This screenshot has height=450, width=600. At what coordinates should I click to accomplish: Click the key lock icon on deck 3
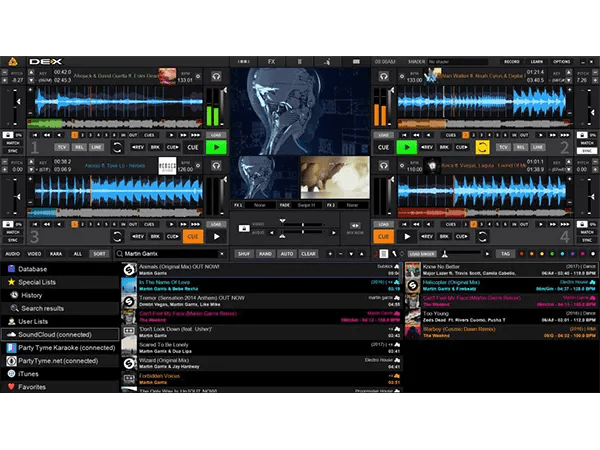click(x=8, y=224)
